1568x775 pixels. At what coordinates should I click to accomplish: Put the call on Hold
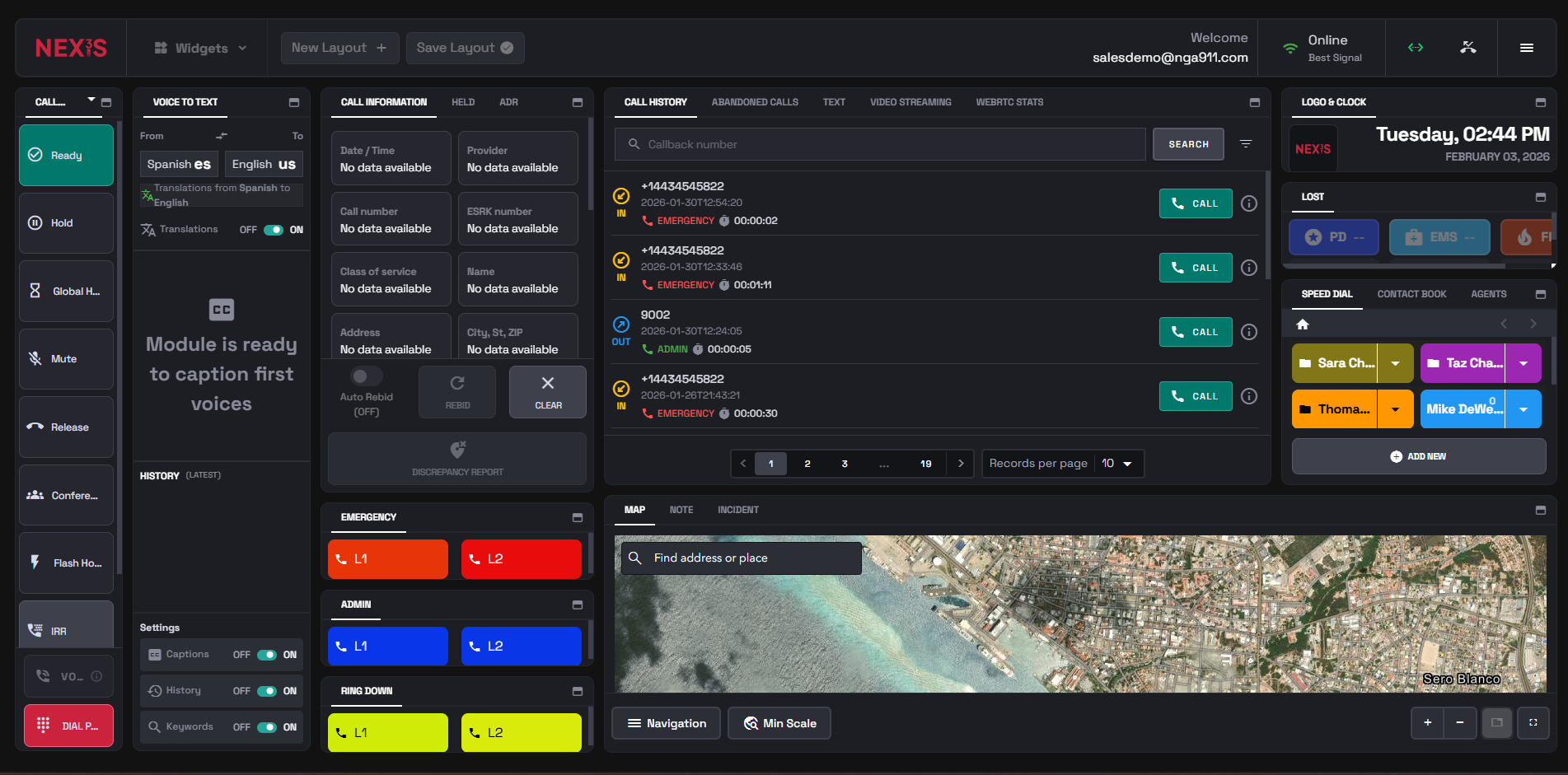66,223
